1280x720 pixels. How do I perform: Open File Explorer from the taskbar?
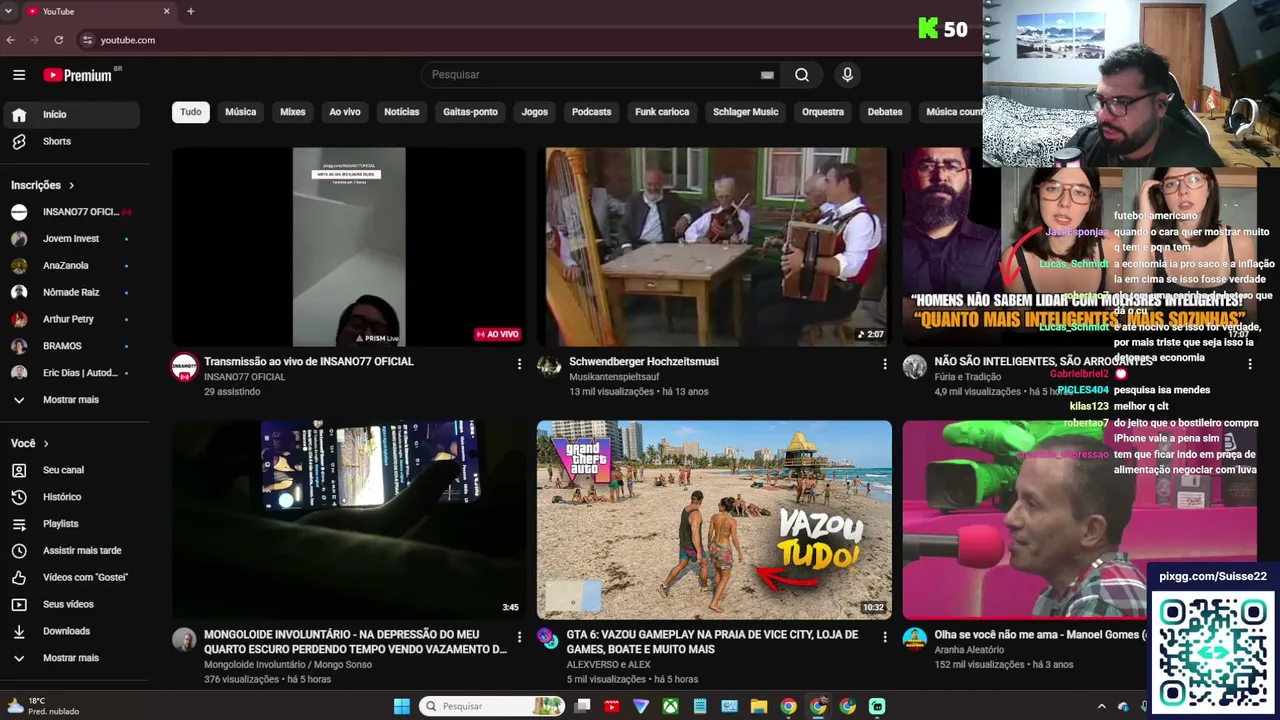pyautogui.click(x=759, y=706)
